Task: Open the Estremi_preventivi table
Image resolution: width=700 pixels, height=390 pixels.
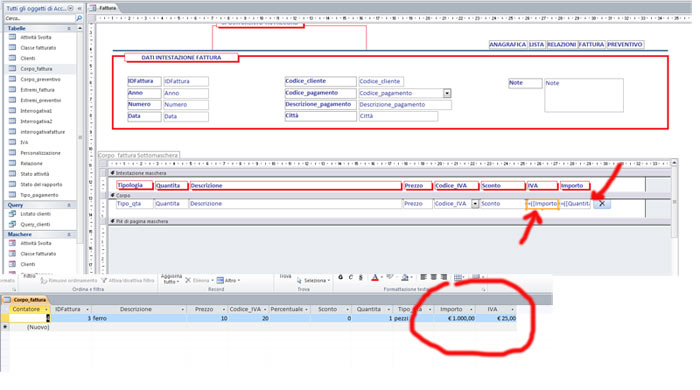Action: [x=41, y=100]
